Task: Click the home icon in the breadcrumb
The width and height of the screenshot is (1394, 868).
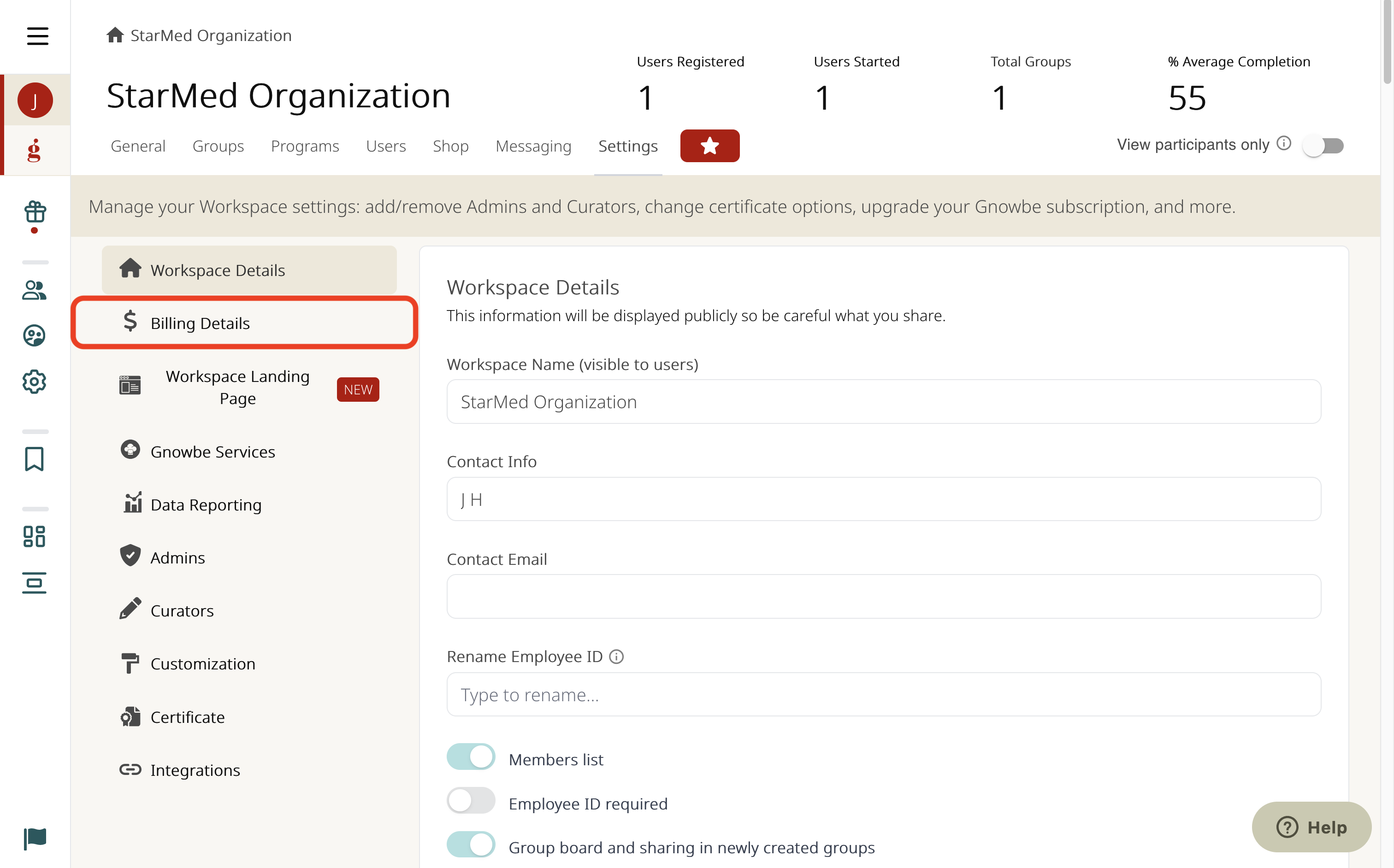Action: 115,35
